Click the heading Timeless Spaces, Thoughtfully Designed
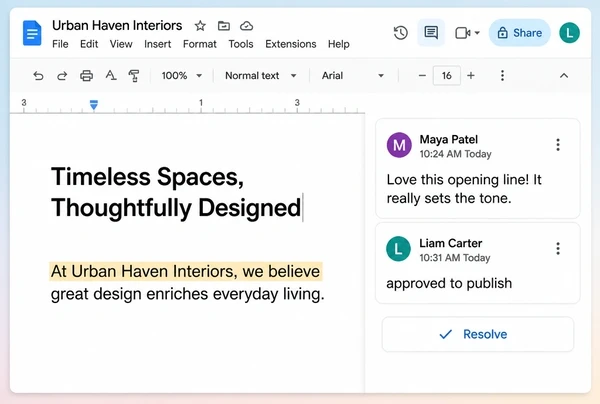 click(x=176, y=192)
